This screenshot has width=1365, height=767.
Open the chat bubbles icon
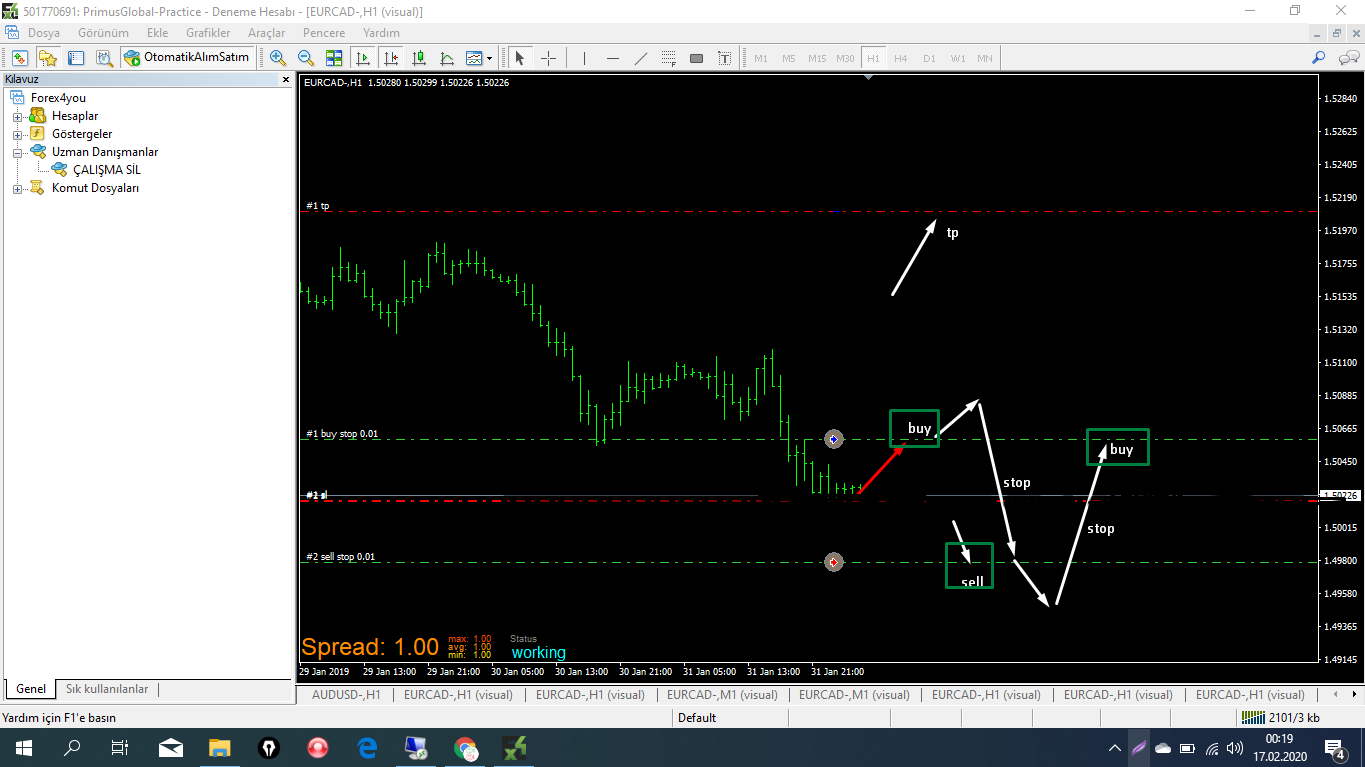[x=1347, y=58]
